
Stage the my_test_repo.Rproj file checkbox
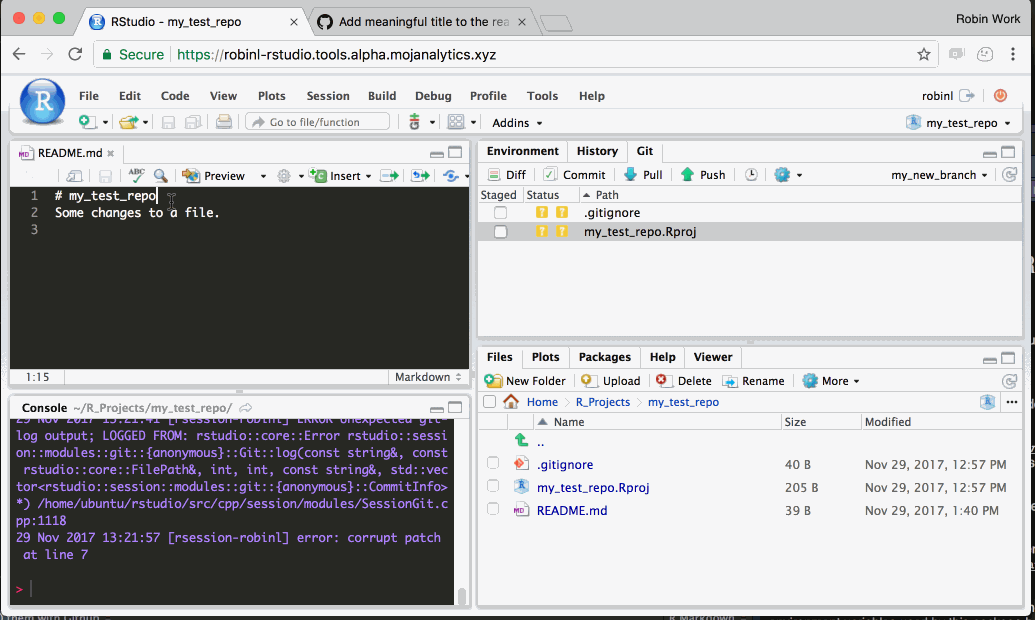coord(500,232)
